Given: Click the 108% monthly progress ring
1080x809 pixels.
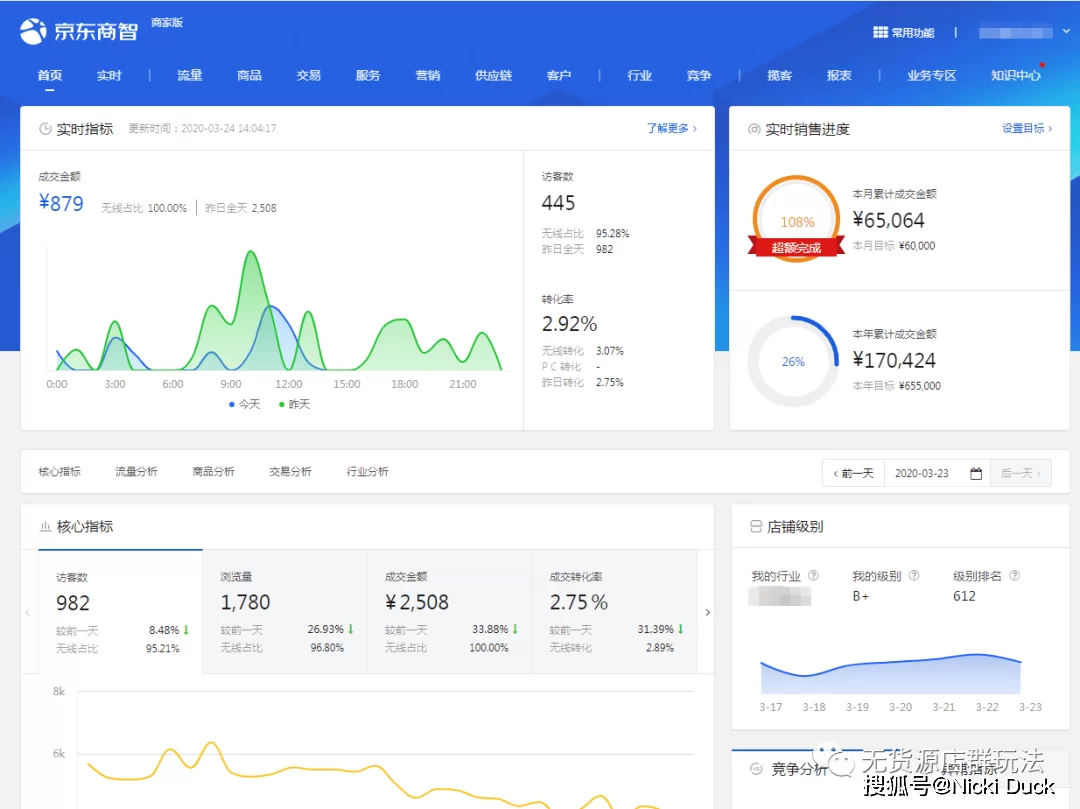Looking at the screenshot, I should coord(797,221).
